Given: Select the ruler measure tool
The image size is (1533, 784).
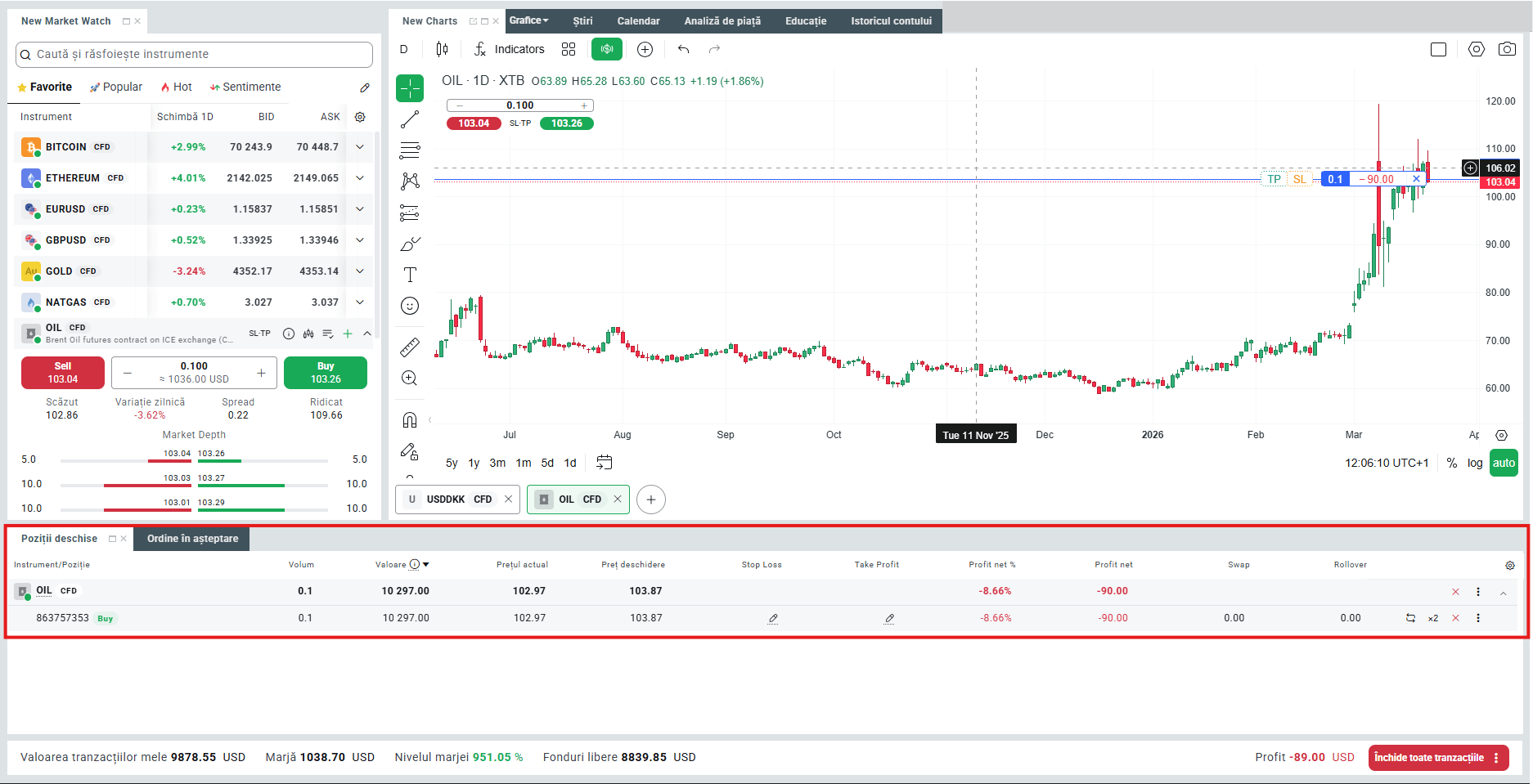Looking at the screenshot, I should point(410,347).
